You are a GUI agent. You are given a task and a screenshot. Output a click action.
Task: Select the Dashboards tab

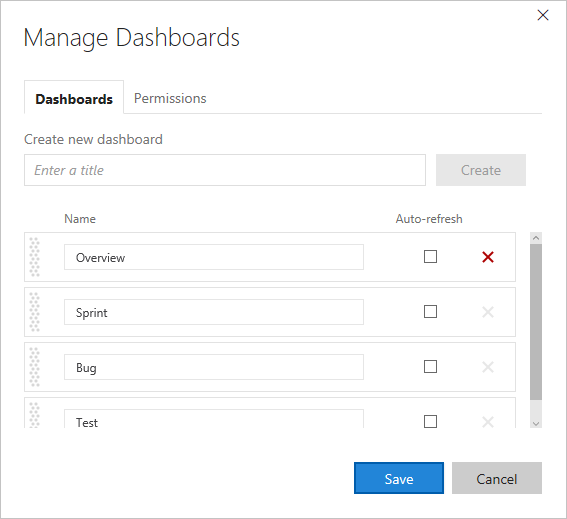[x=74, y=98]
